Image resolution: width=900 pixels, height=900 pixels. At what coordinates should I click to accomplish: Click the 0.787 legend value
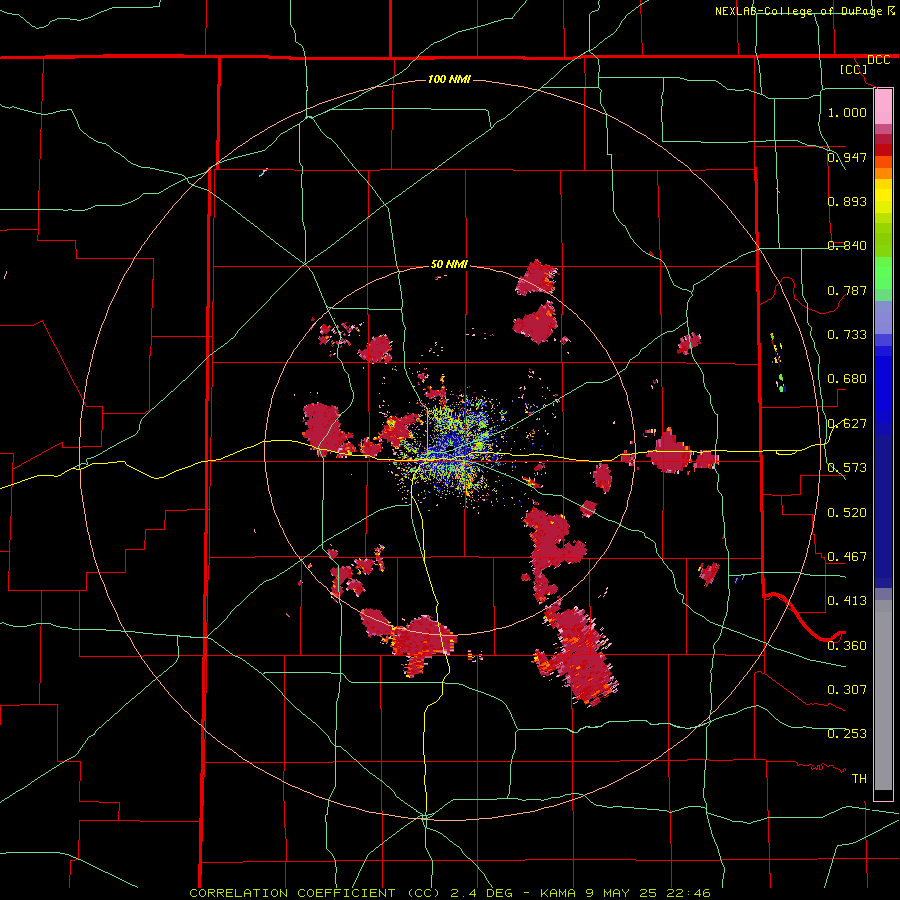point(847,290)
